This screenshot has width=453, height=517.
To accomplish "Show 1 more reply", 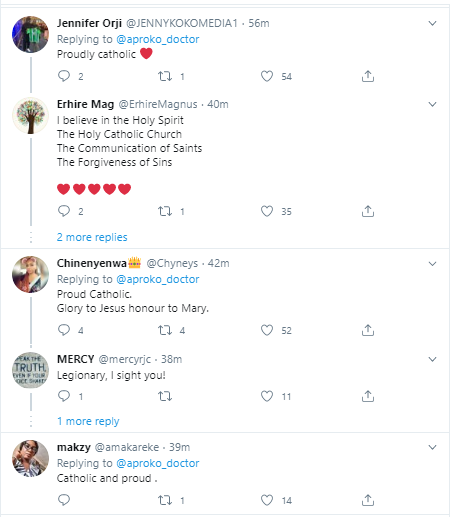I will [x=88, y=421].
